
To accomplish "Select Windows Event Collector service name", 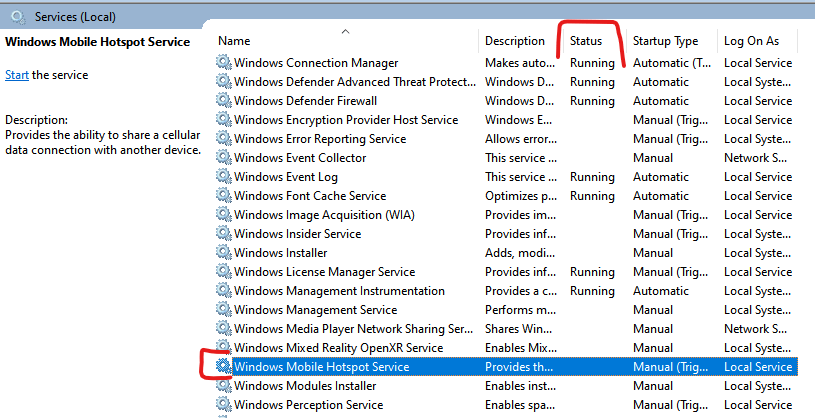I will click(300, 158).
